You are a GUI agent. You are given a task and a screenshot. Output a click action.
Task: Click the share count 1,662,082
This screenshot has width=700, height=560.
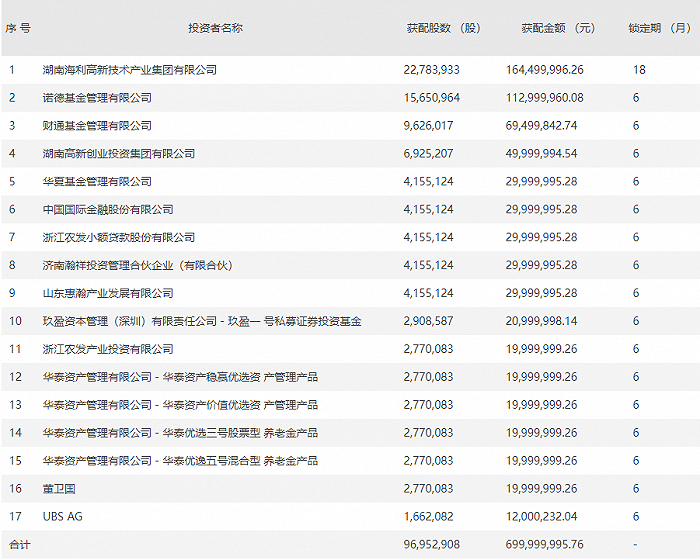click(x=428, y=516)
